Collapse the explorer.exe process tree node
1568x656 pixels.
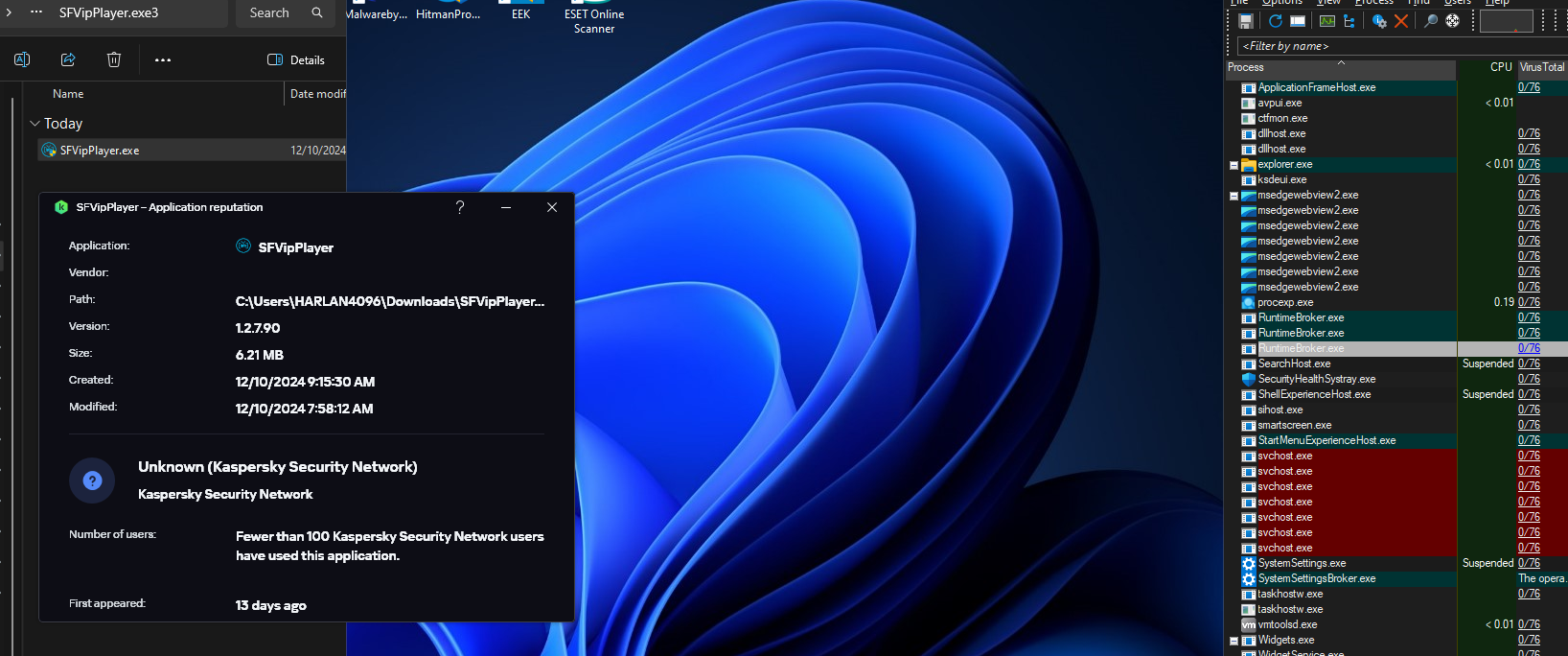tap(1234, 165)
